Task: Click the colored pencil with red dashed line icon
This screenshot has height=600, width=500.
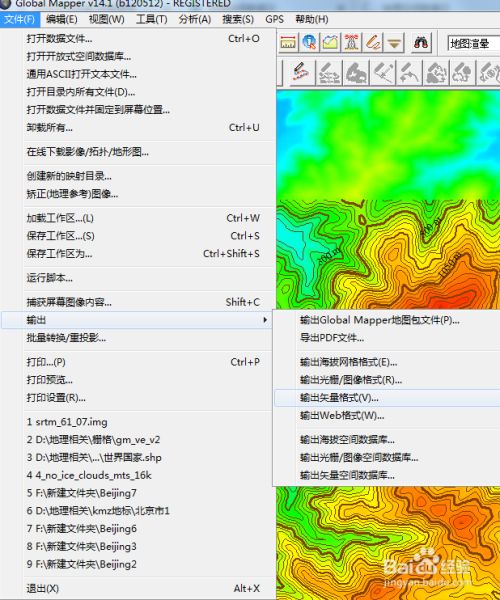Action: point(301,73)
